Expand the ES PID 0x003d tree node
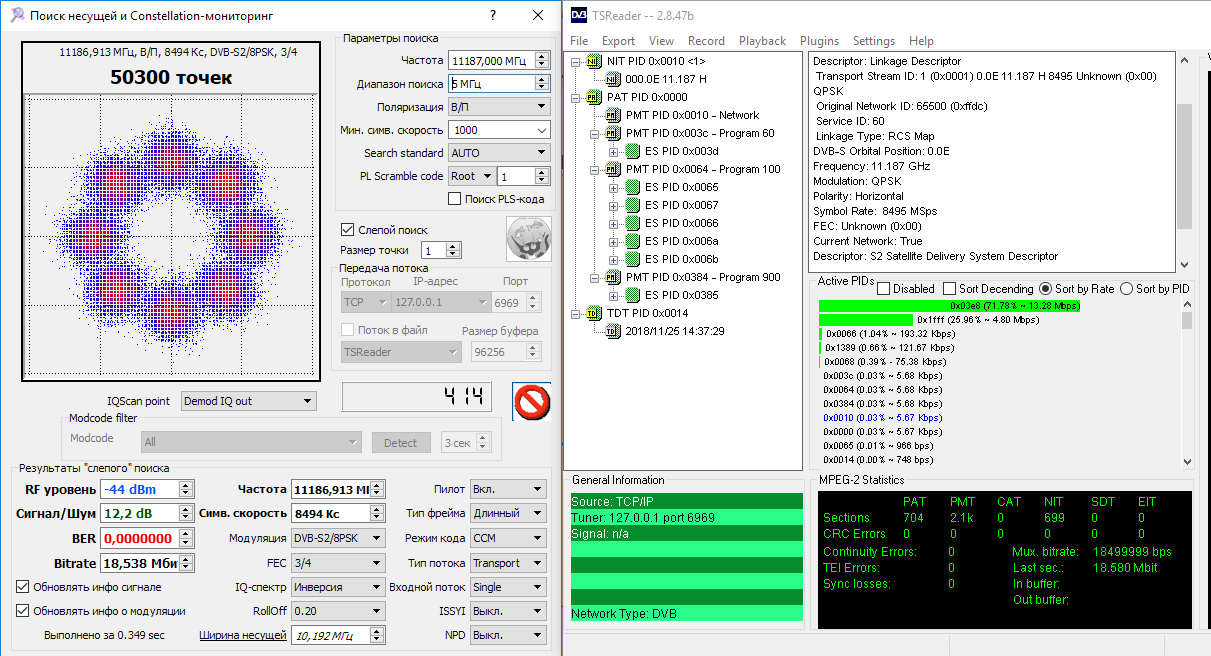 point(615,151)
